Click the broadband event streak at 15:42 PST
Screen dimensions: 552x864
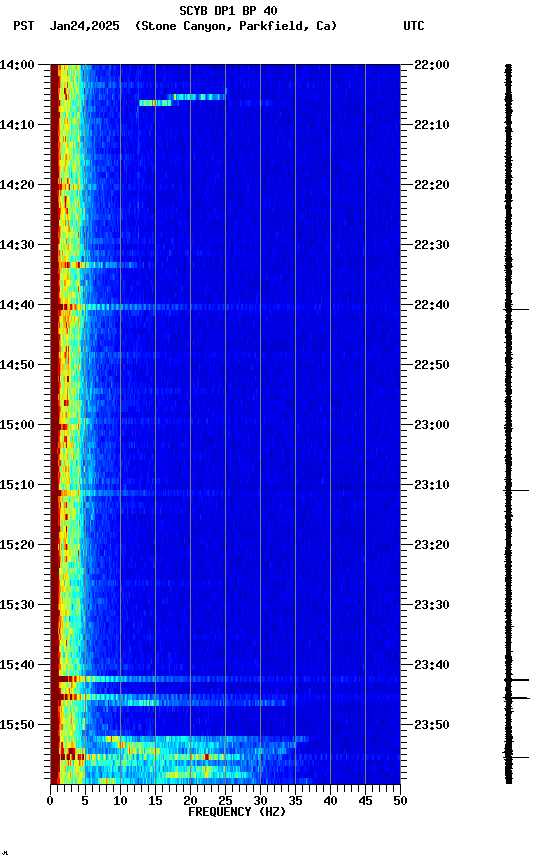click(229, 679)
